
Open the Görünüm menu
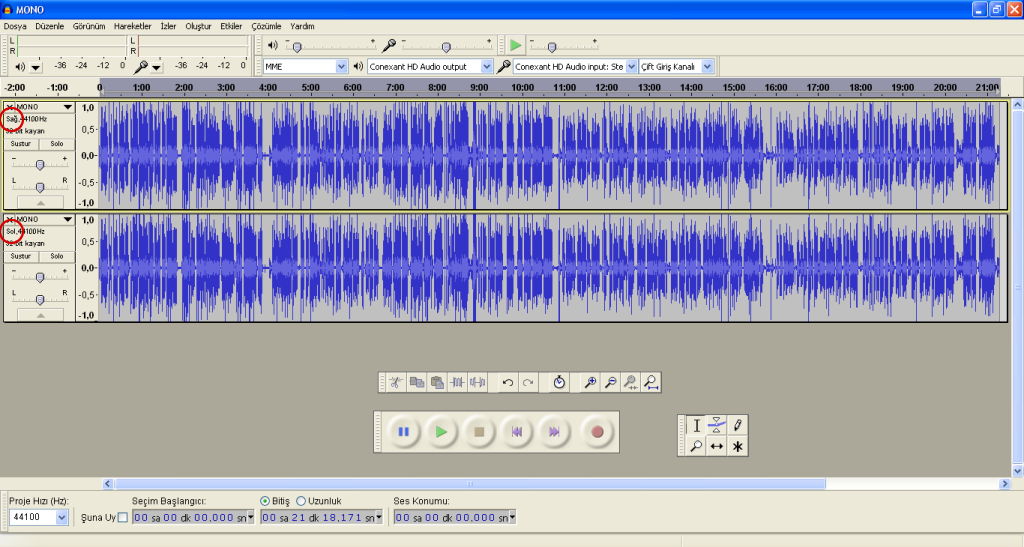click(x=89, y=26)
